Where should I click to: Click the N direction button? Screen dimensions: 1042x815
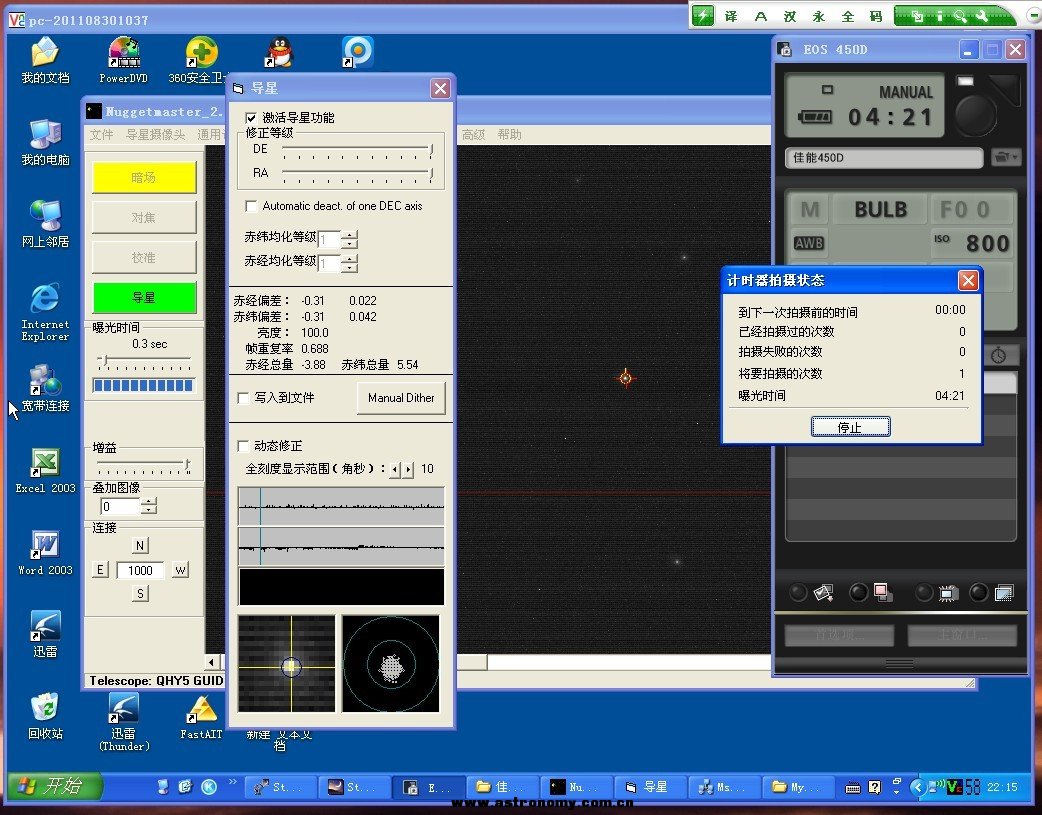coord(140,545)
